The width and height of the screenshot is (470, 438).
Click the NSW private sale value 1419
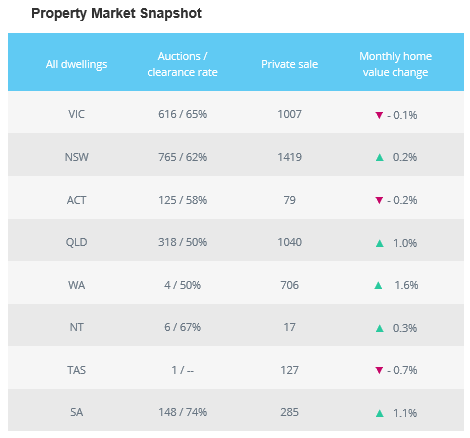[289, 157]
